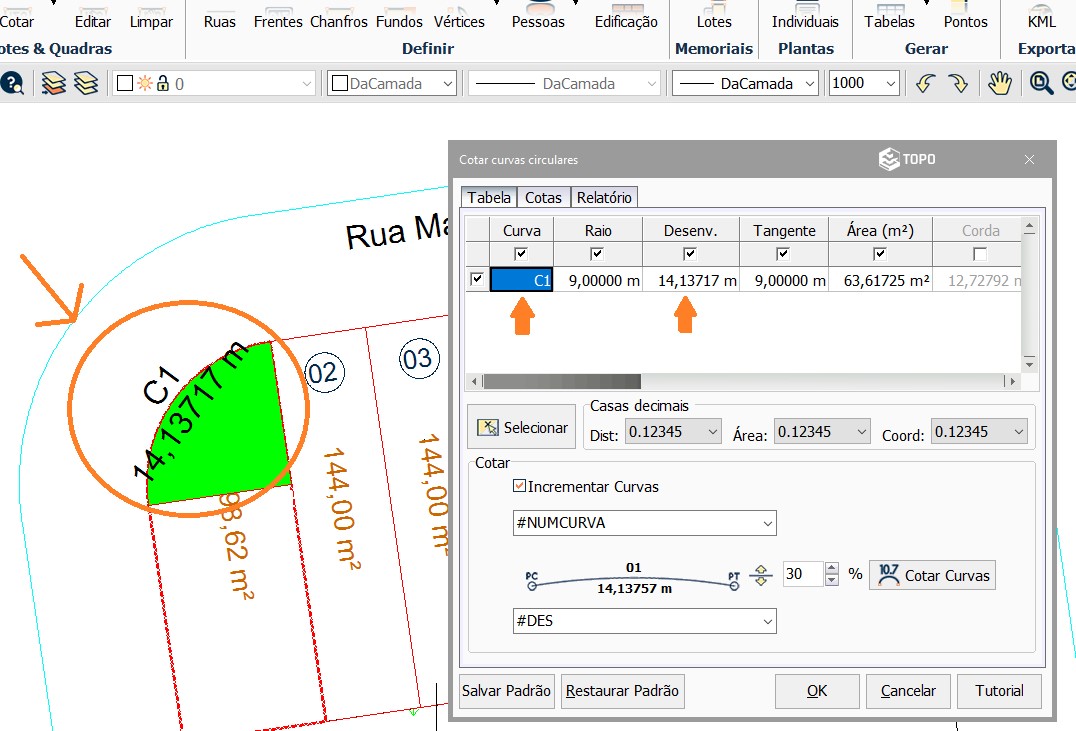
Task: Select the pan hand tool
Action: tap(1000, 84)
